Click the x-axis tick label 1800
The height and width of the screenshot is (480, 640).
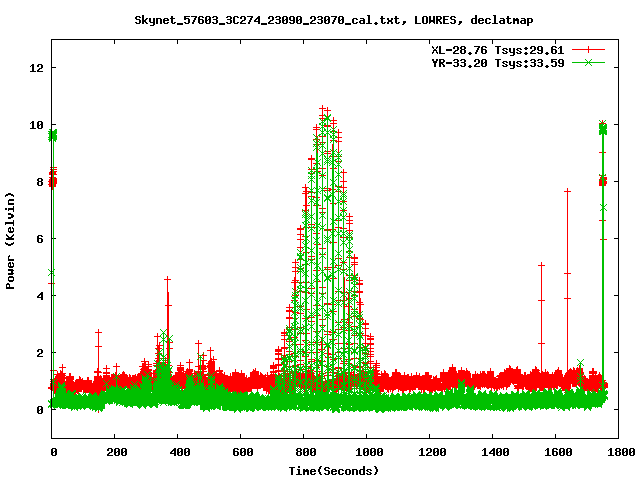click(621, 452)
